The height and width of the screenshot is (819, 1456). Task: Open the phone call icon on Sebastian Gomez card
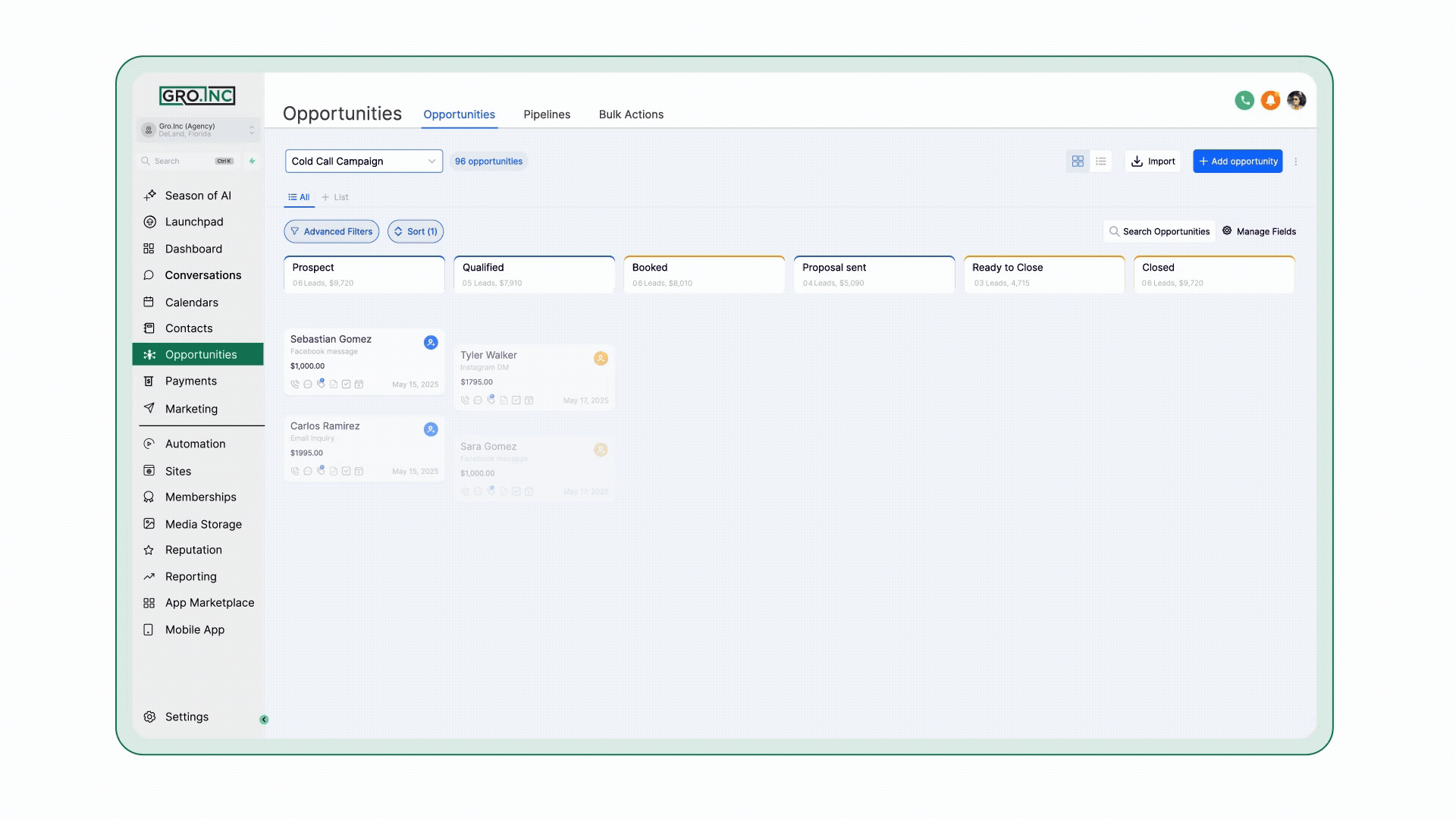point(295,384)
